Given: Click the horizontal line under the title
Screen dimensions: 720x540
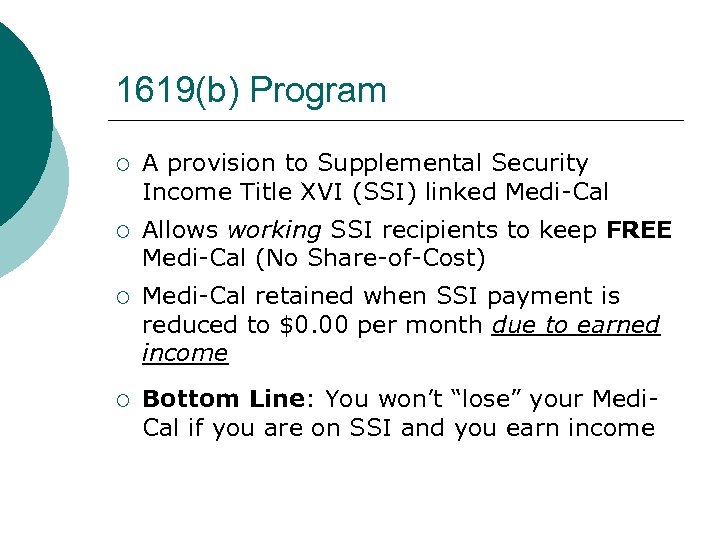Looking at the screenshot, I should (x=400, y=120).
